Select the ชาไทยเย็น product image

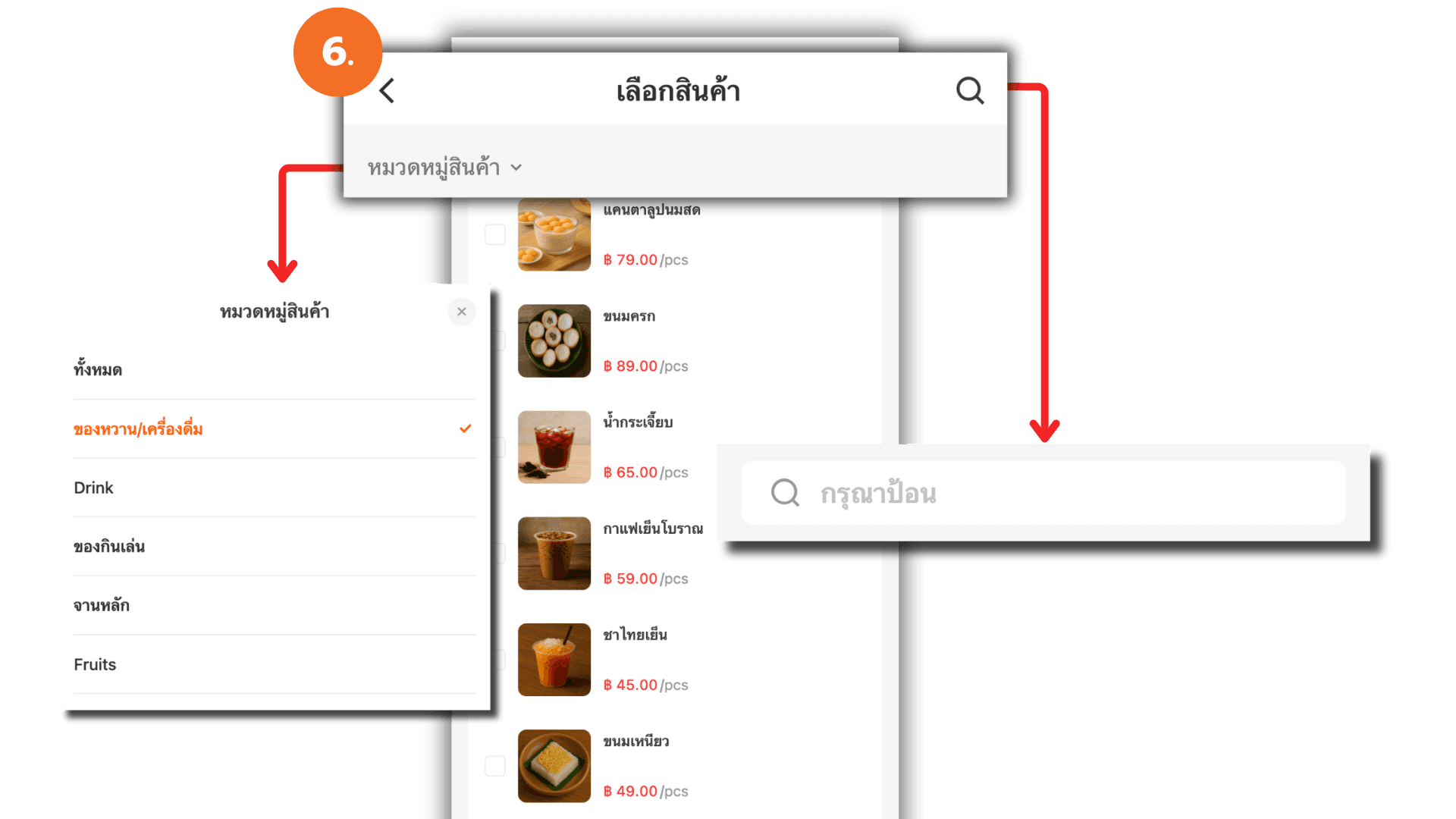click(x=554, y=660)
